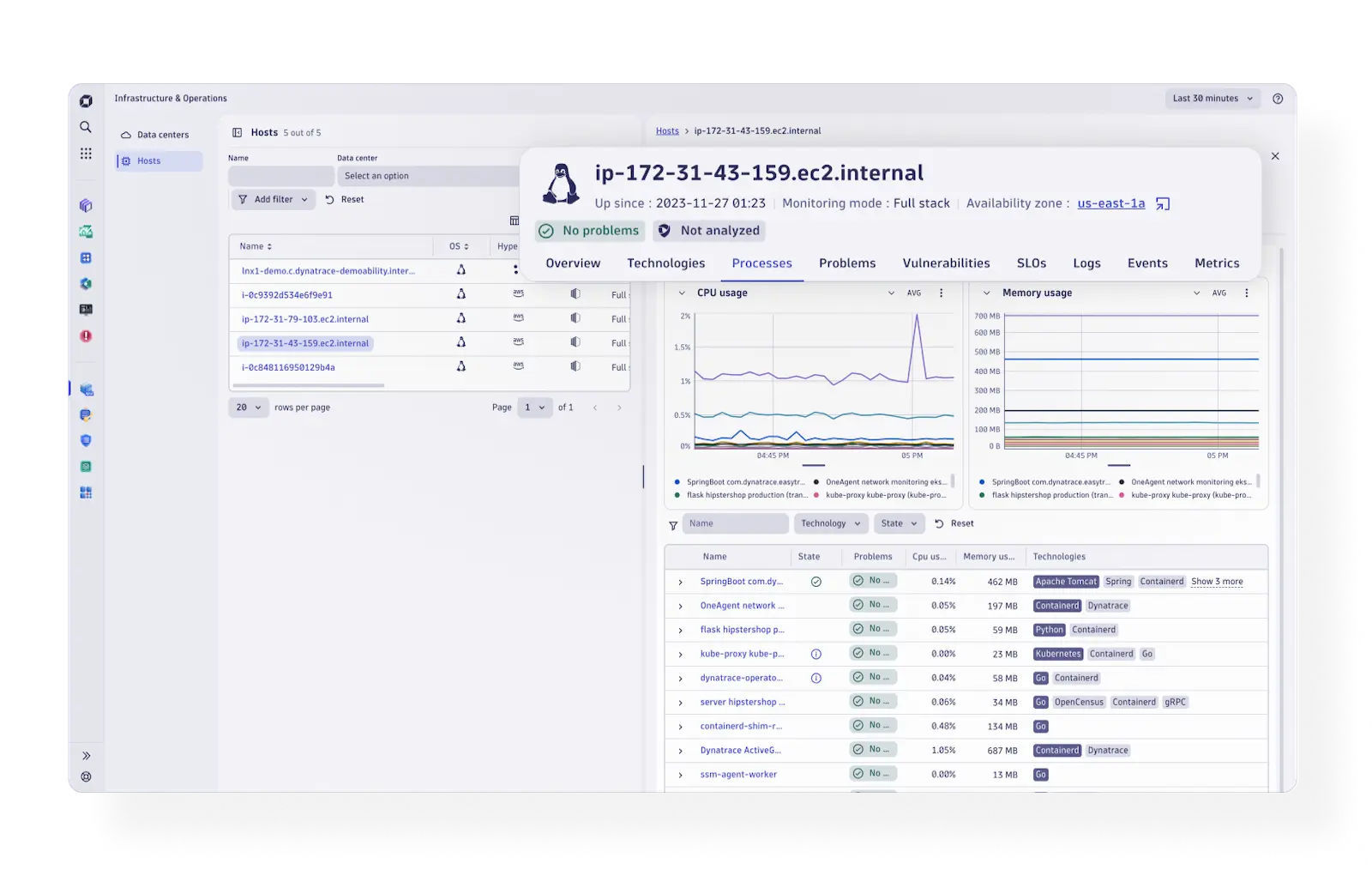1372x876 pixels.
Task: Open availability zone external link icon
Action: click(x=1163, y=204)
